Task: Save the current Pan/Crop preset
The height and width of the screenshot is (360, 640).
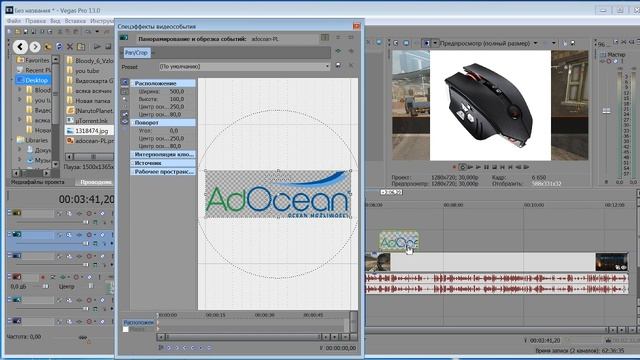Action: tap(338, 66)
